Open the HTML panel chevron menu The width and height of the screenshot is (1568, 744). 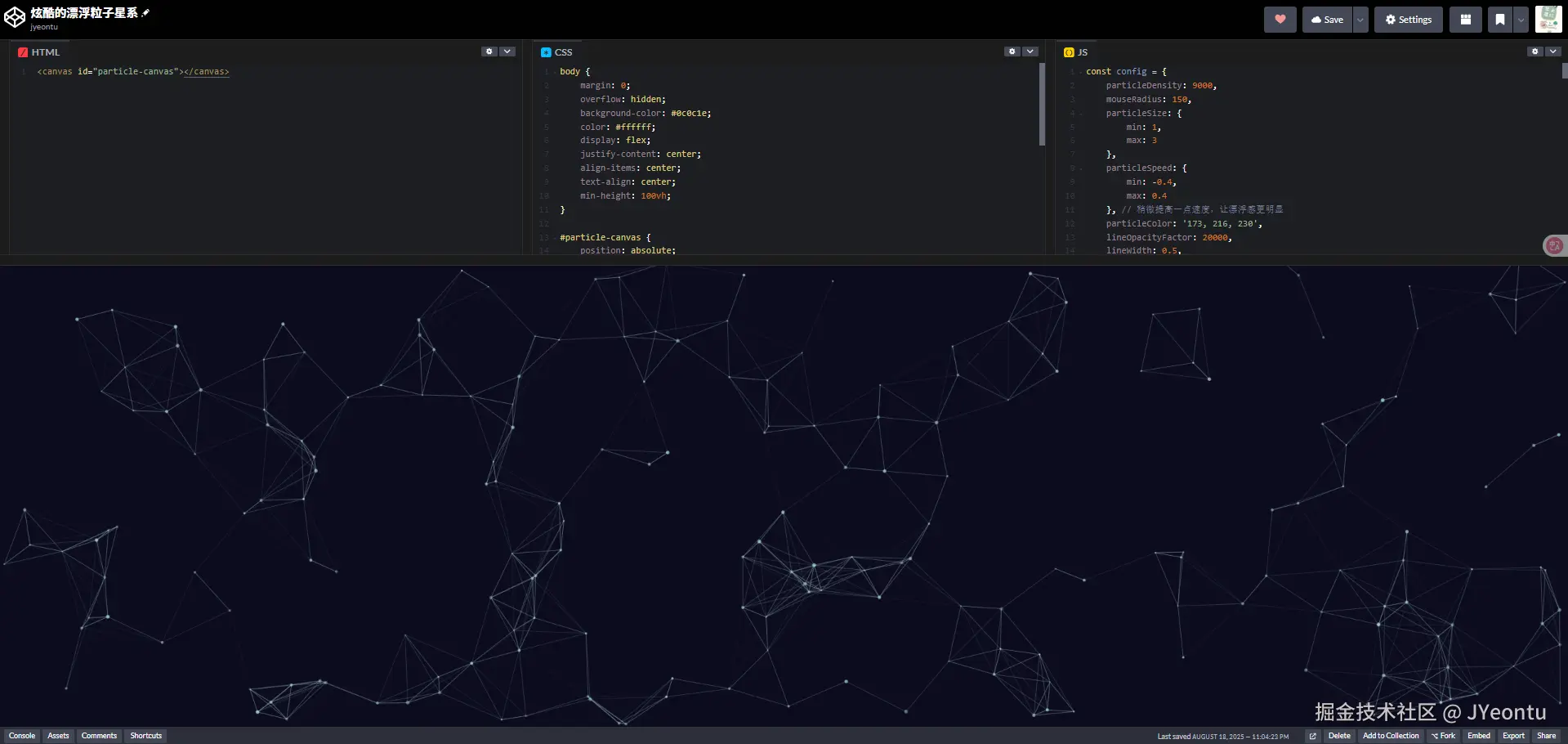click(507, 52)
